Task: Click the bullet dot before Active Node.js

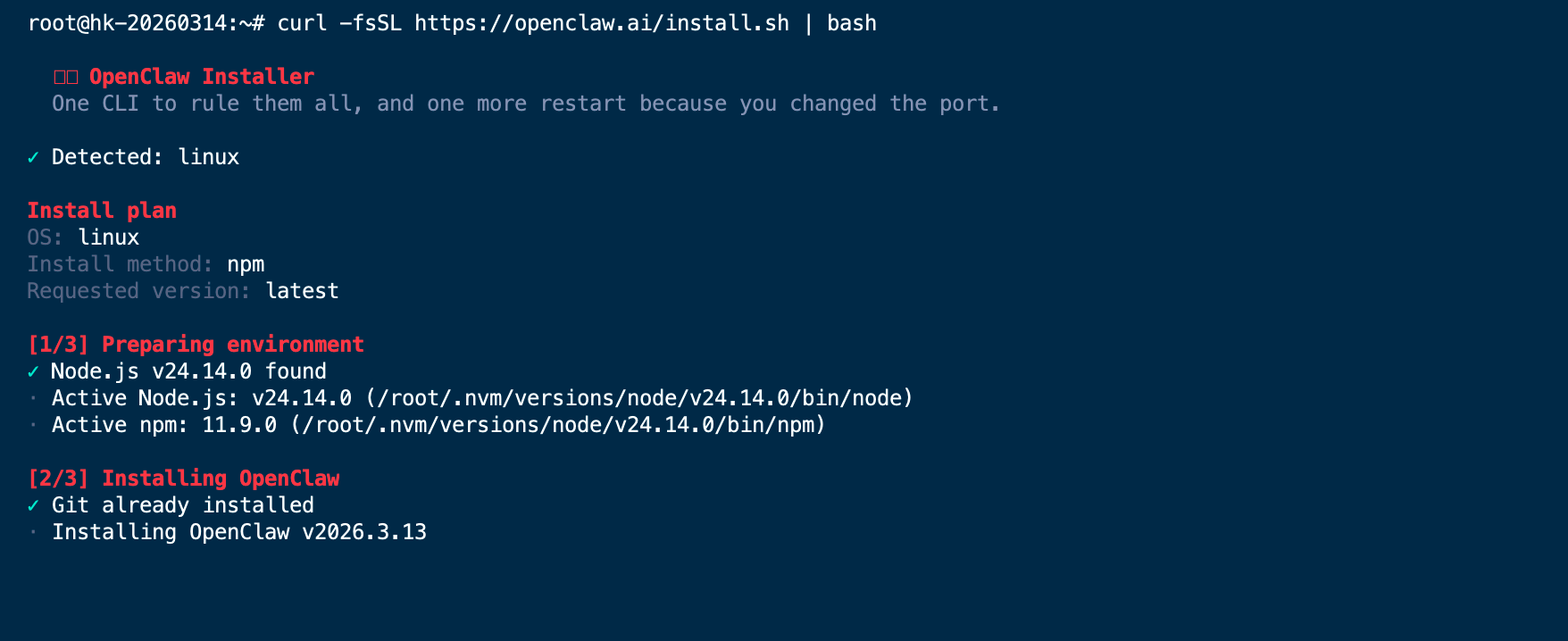Action: pyautogui.click(x=33, y=398)
